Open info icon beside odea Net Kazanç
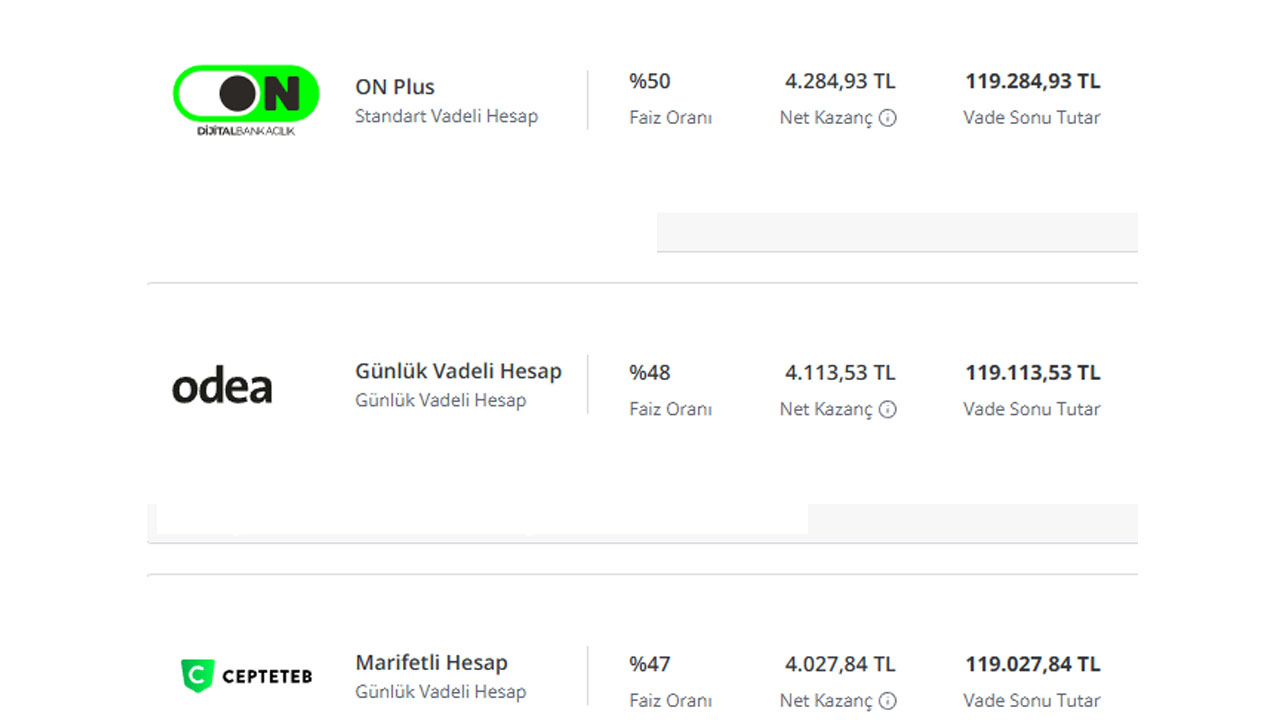The image size is (1280, 720). (887, 409)
